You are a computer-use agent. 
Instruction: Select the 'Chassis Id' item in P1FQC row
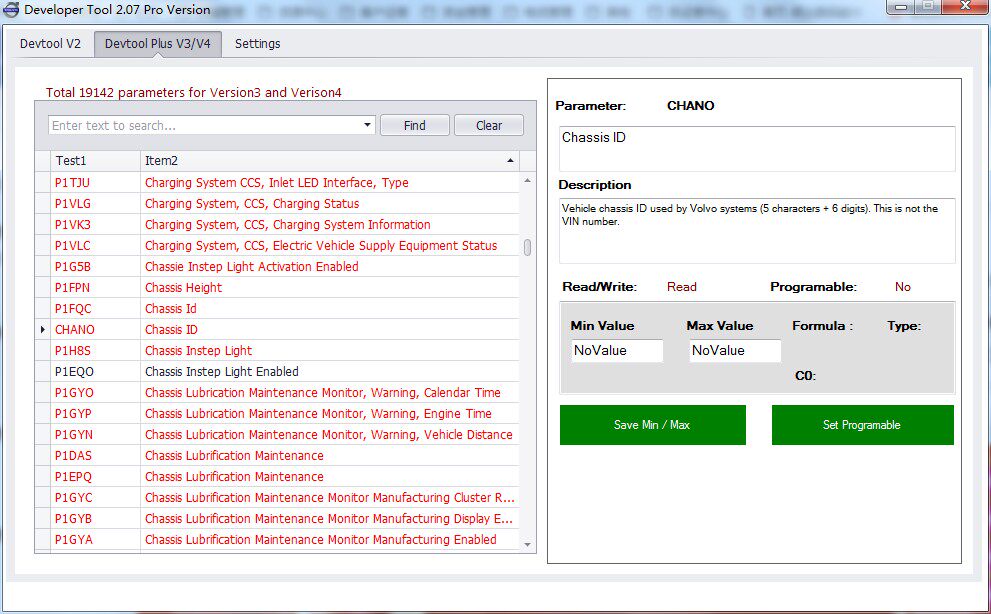pos(171,309)
